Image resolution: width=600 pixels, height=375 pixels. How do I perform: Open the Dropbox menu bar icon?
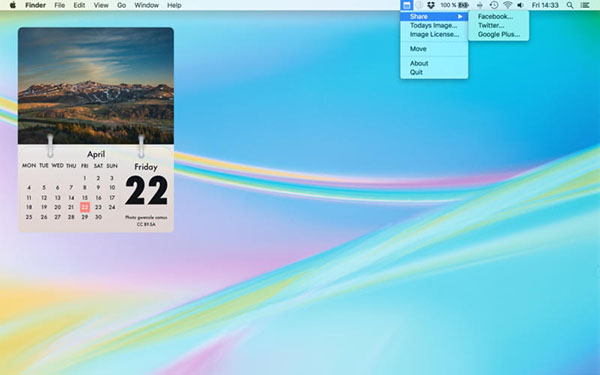tap(431, 5)
